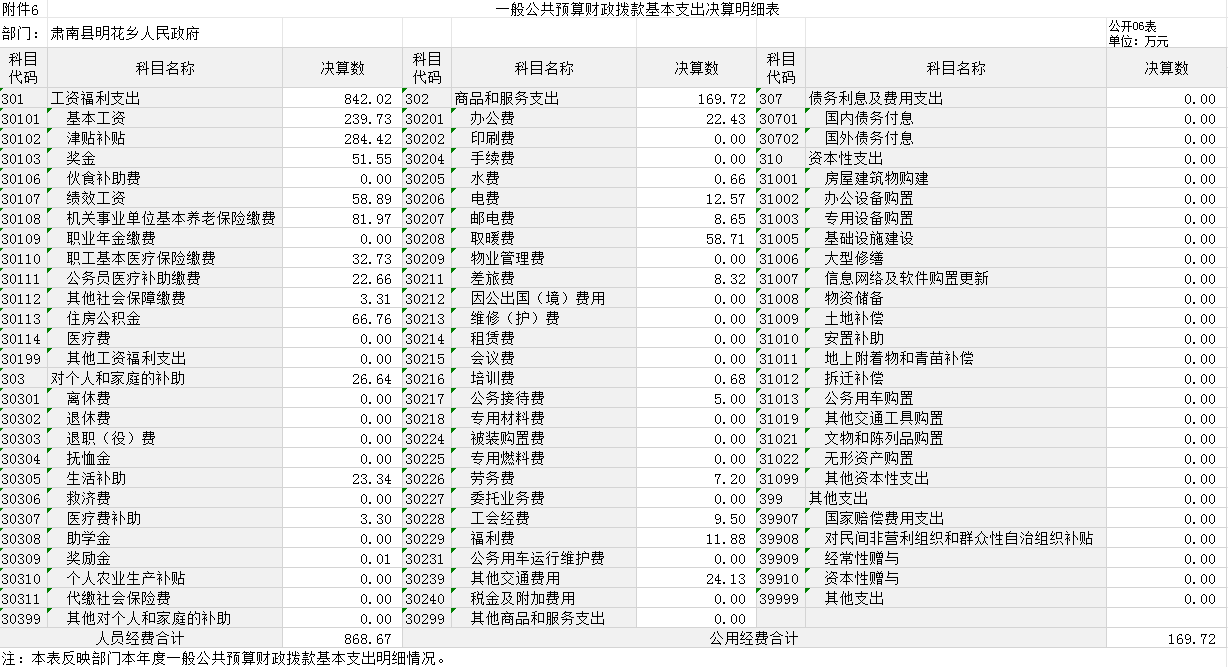The width and height of the screenshot is (1228, 667).
Task: Select the 人员经费合计 value 868.67
Action: (342, 638)
